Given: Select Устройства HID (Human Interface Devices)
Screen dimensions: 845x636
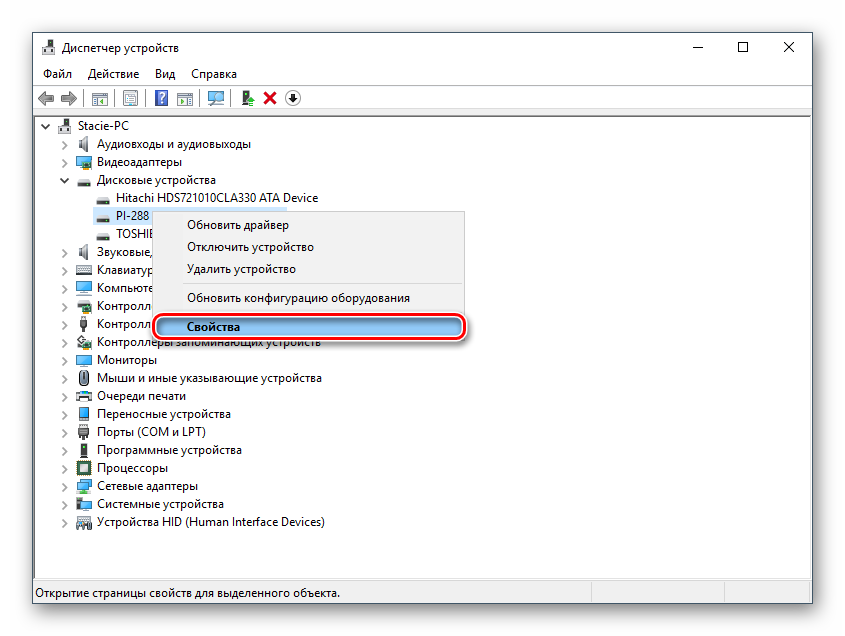Looking at the screenshot, I should [210, 522].
